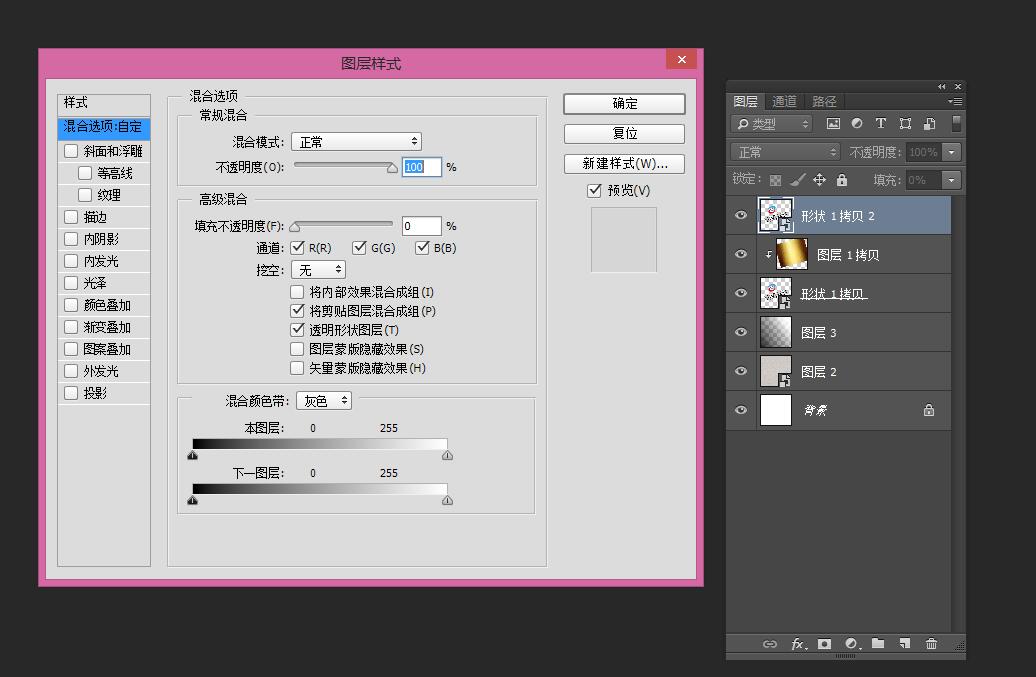
Task: Click the lock position move icon
Action: click(819, 180)
